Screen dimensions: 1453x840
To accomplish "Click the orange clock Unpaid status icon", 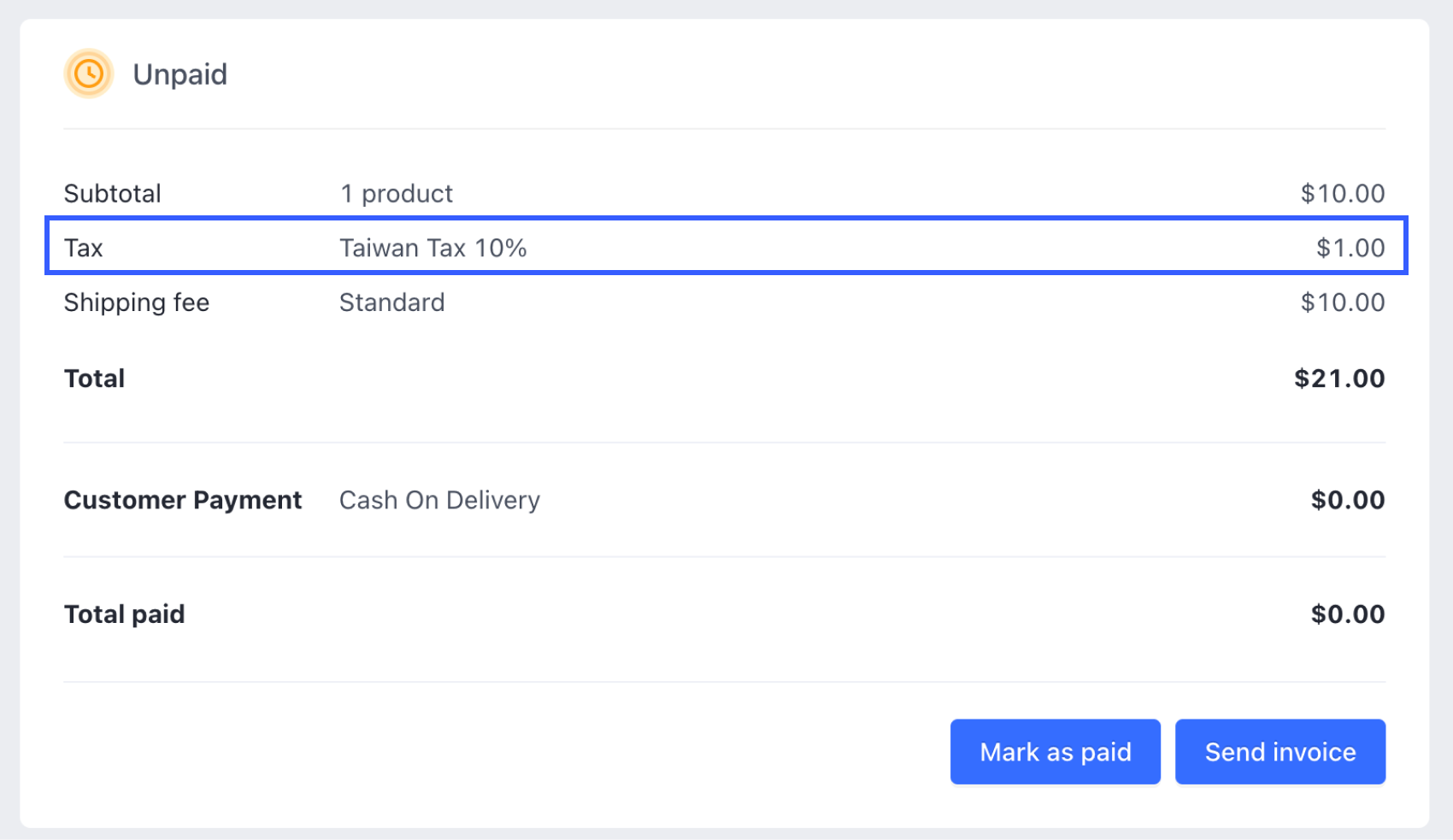I will [x=88, y=73].
